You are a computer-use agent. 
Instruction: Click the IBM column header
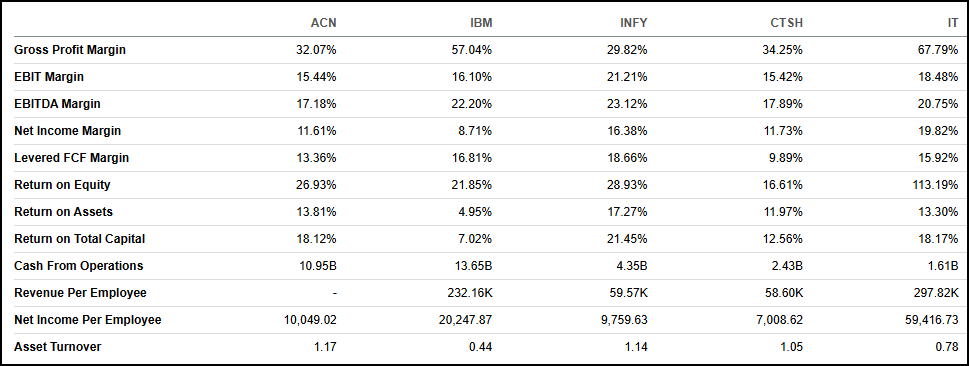tap(481, 23)
